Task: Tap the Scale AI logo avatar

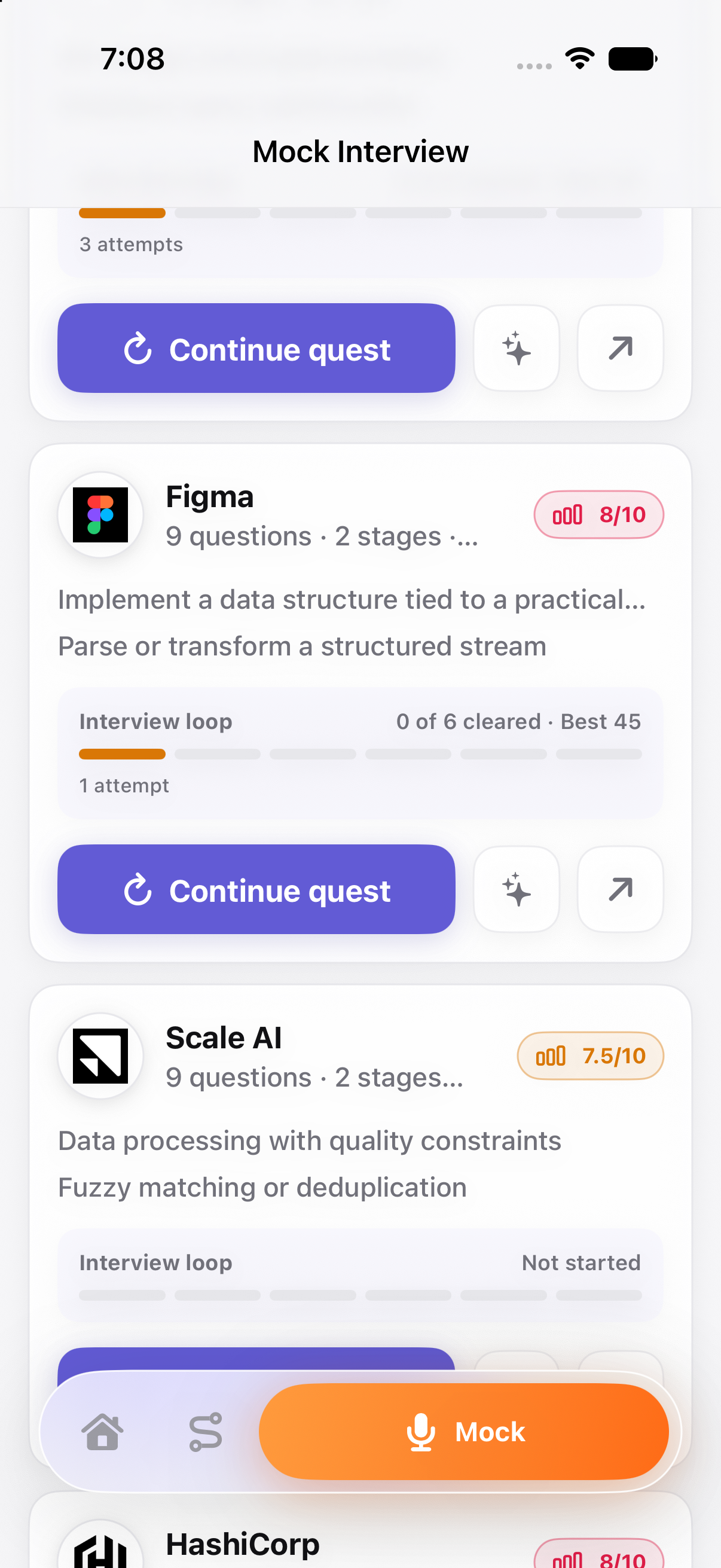Action: (100, 1056)
